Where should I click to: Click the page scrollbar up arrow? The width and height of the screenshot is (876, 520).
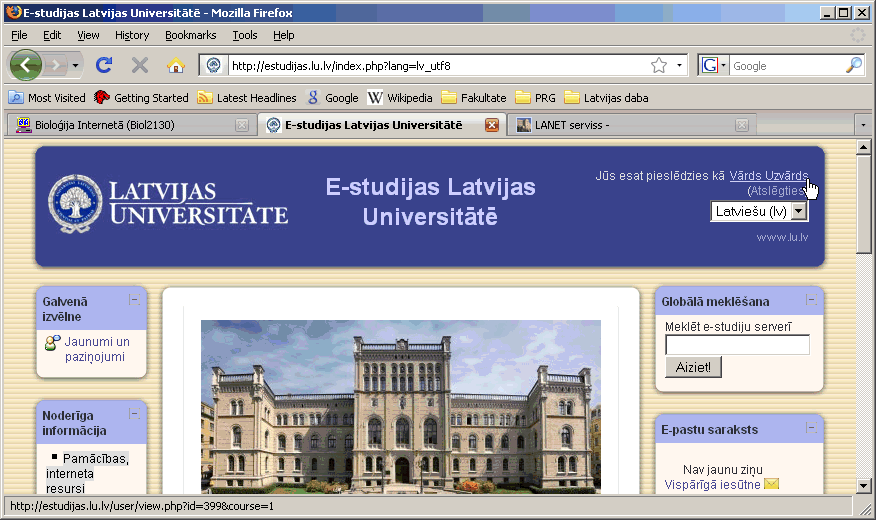tap(863, 147)
